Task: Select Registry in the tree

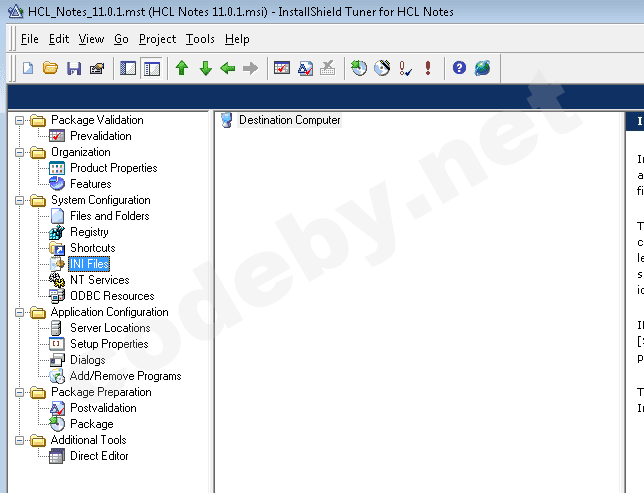Action: tap(89, 232)
